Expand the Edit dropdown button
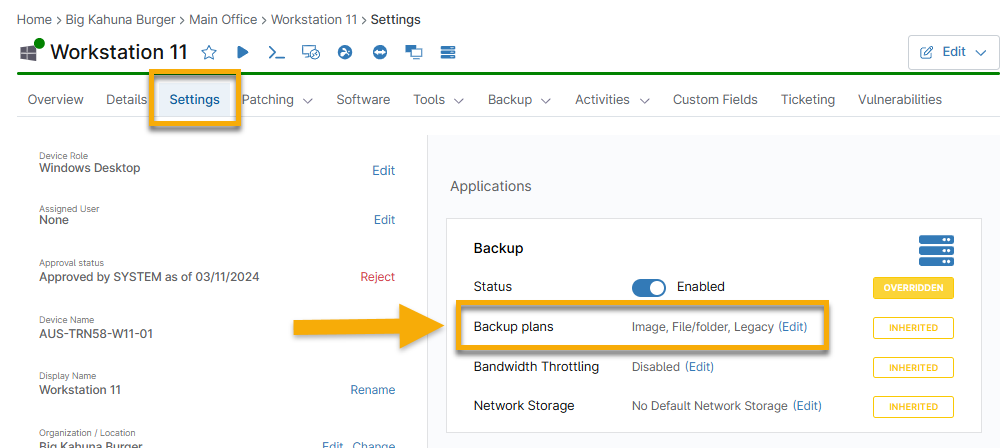 coord(953,52)
